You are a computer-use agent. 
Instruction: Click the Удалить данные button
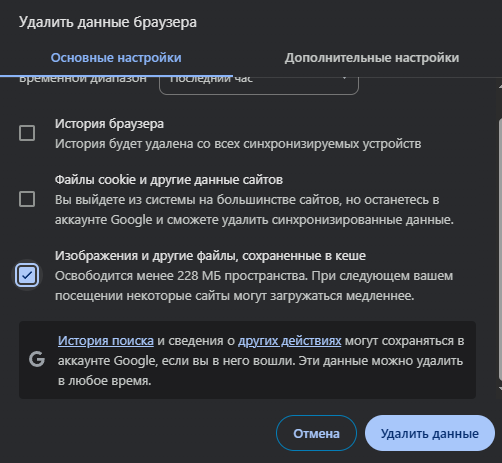click(x=430, y=433)
